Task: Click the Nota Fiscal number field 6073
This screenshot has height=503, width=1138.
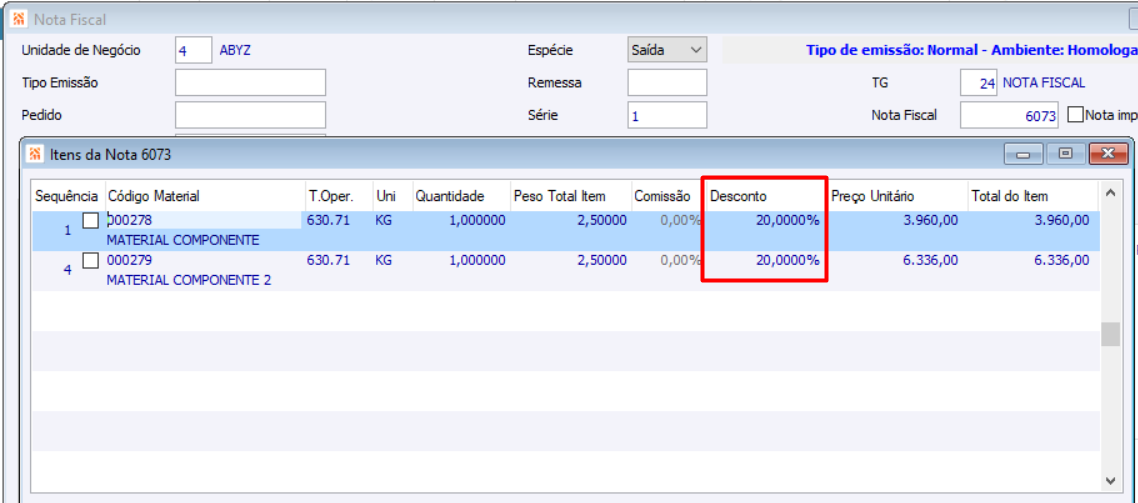Action: tap(1010, 114)
